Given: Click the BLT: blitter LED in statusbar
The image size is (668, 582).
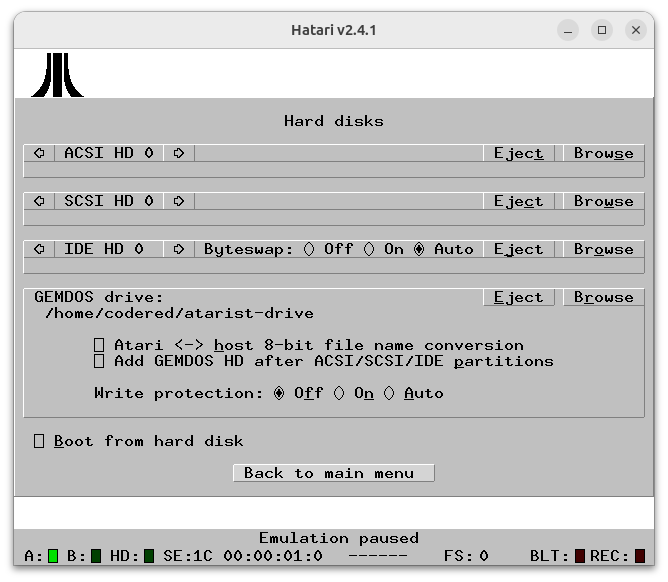Looking at the screenshot, I should [580, 556].
